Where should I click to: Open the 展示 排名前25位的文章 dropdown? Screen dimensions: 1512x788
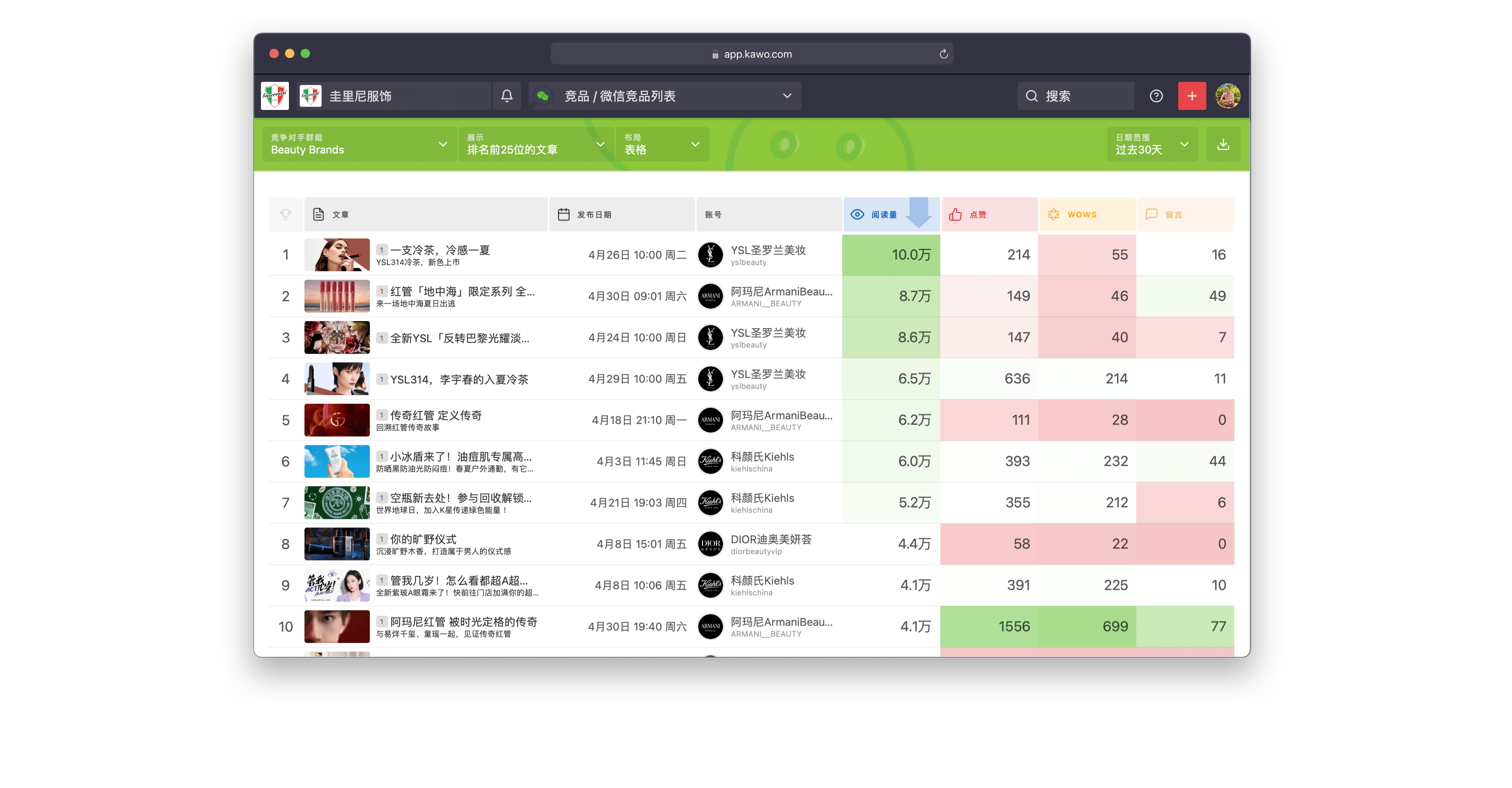[535, 145]
